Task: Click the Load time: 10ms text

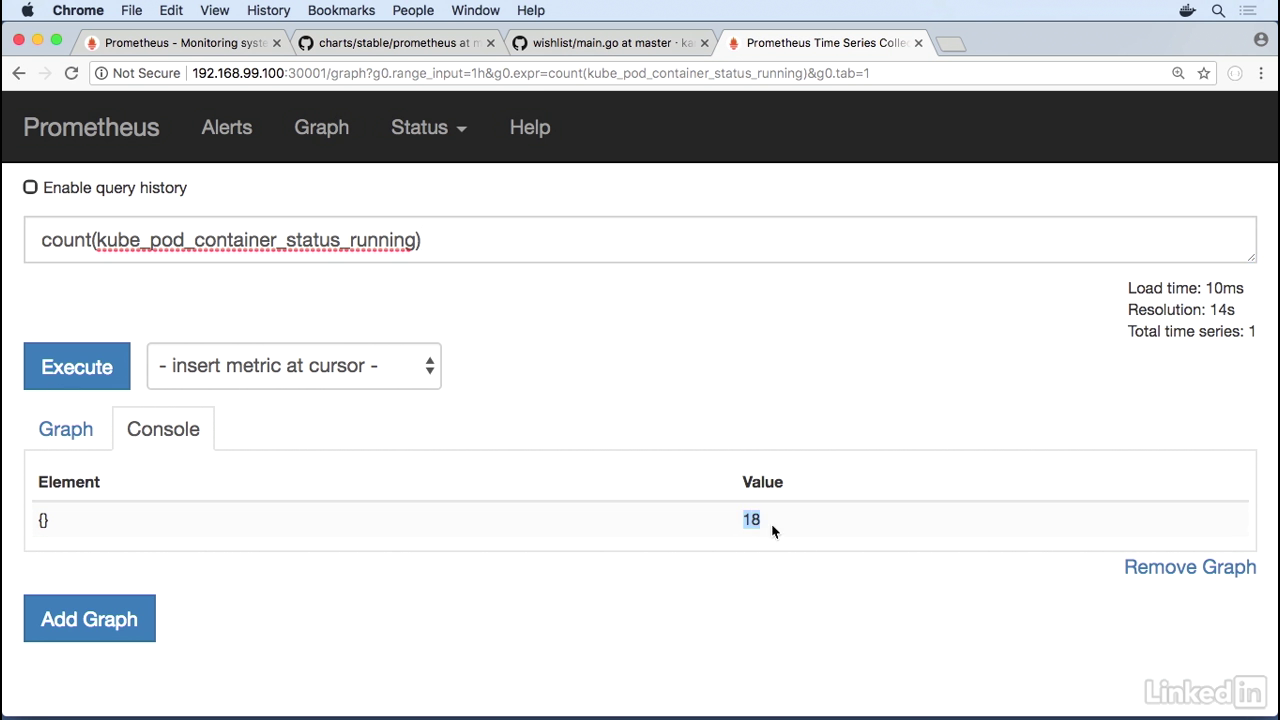Action: (x=1186, y=288)
